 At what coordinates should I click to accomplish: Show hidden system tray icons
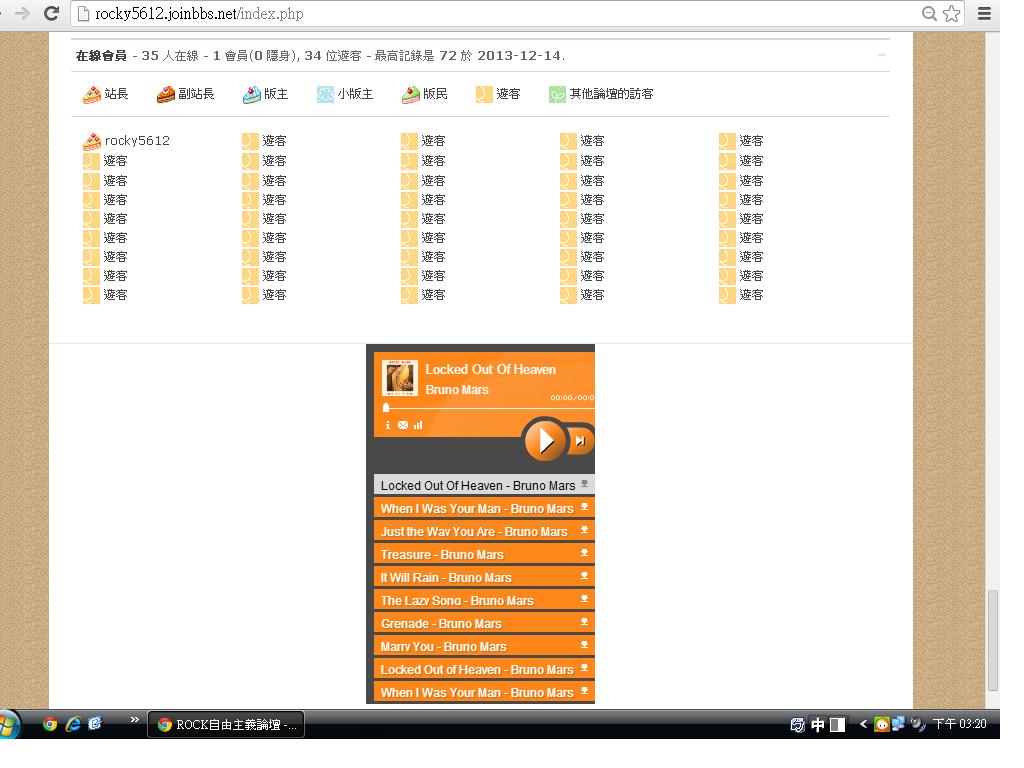(863, 724)
